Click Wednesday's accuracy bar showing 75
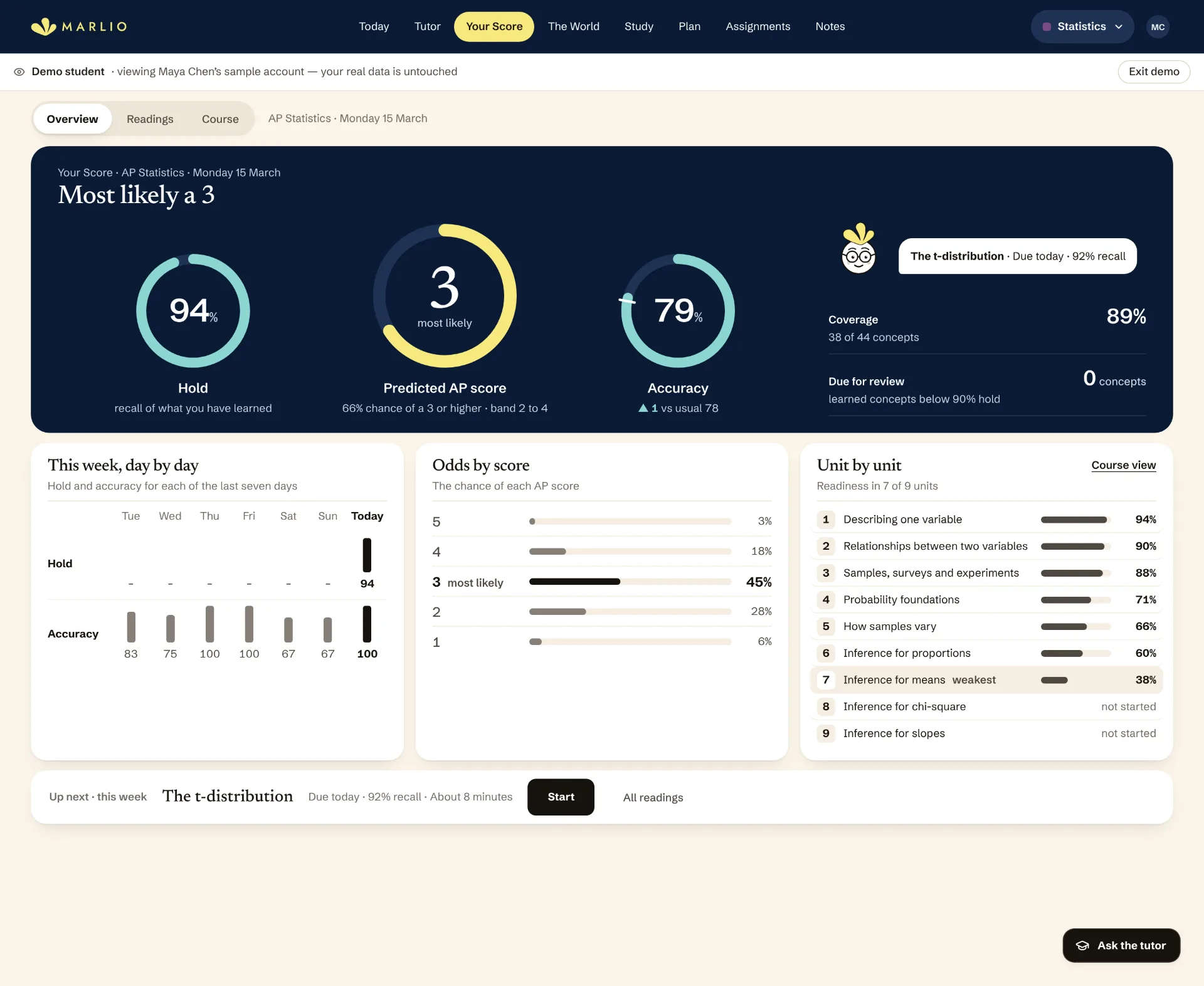The image size is (1204, 986). [x=170, y=629]
